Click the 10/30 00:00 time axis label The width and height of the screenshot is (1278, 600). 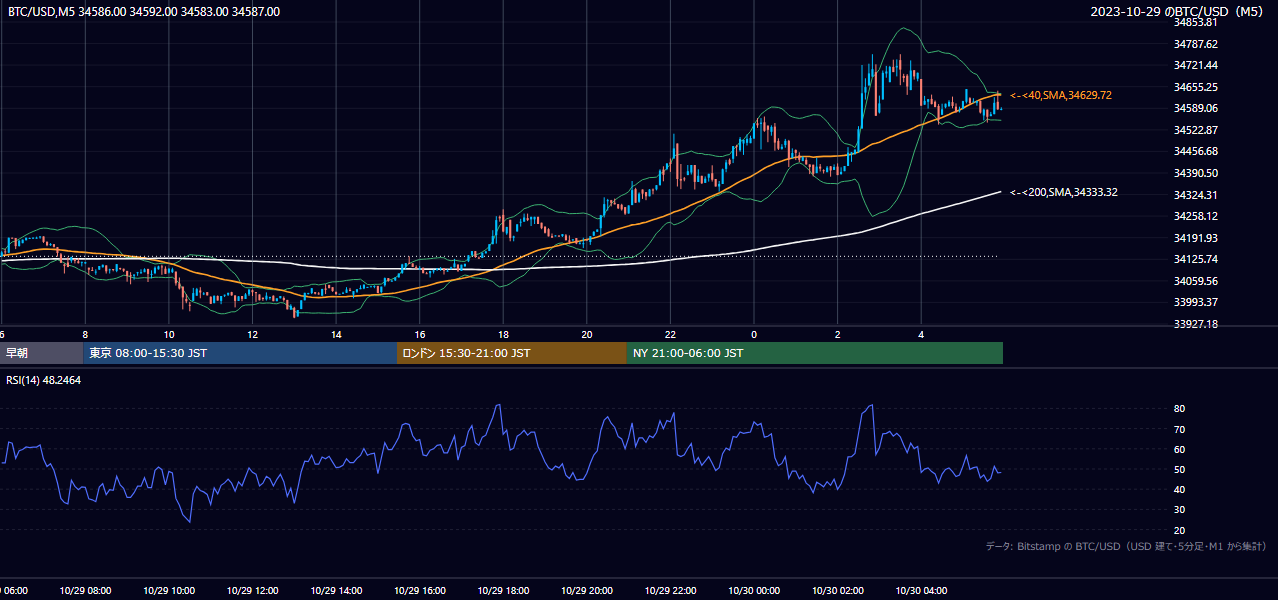754,591
